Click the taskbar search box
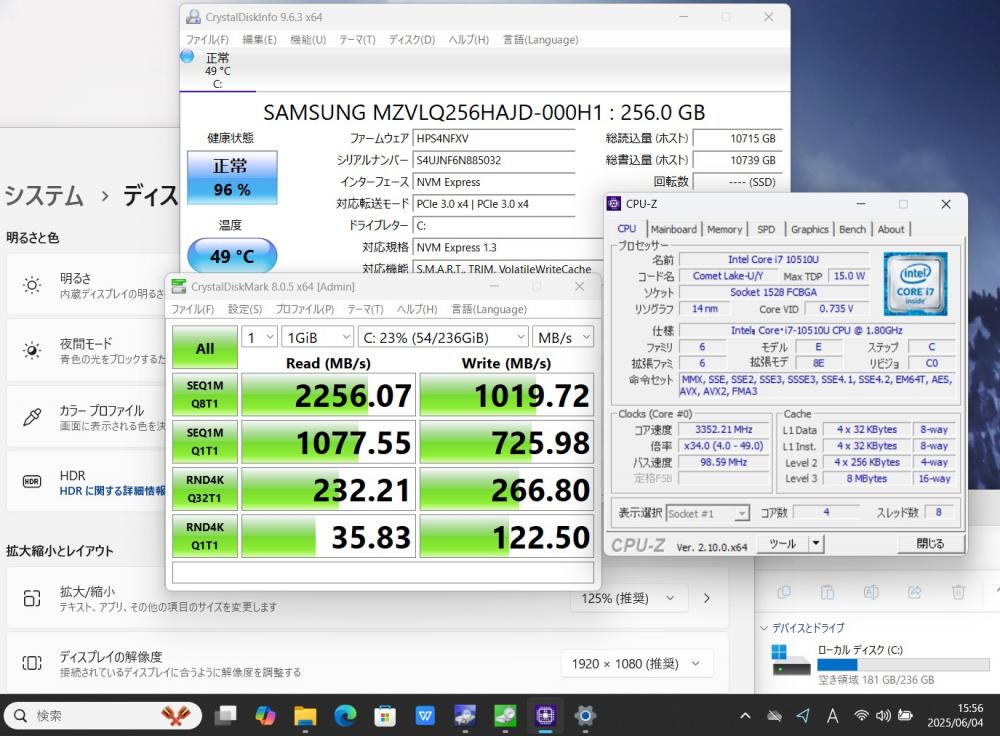 [103, 716]
